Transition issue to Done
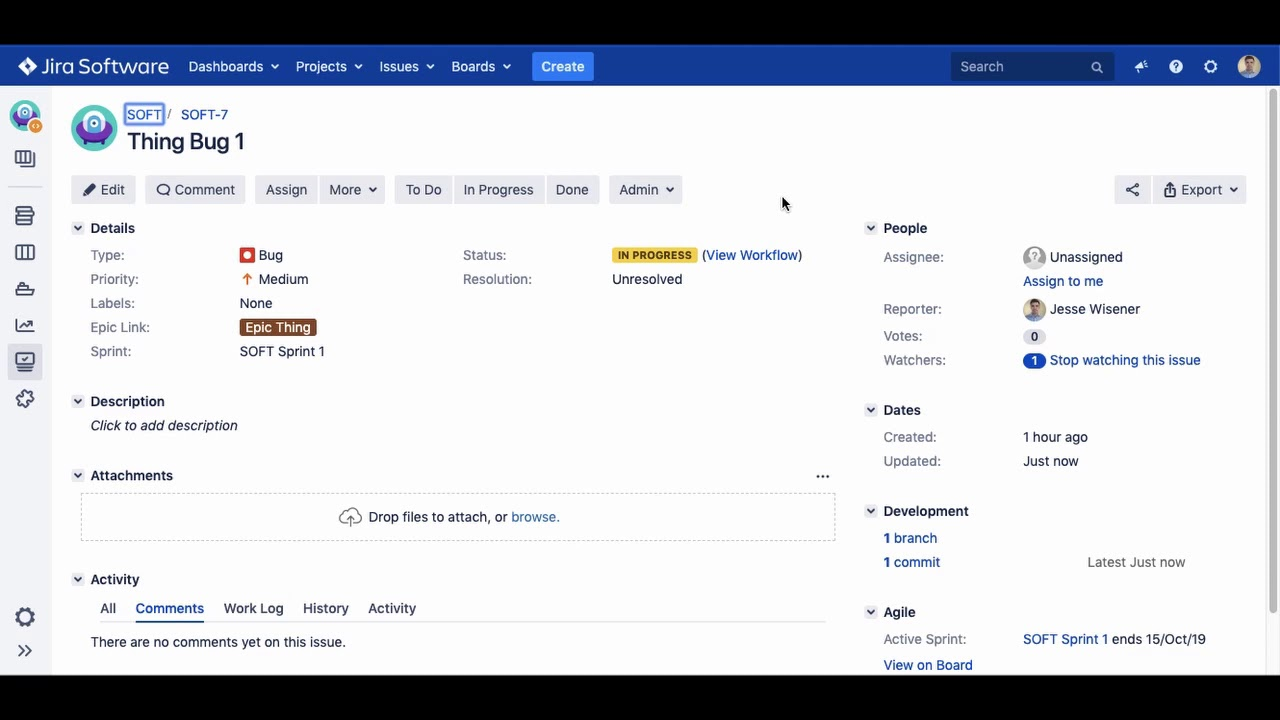The height and width of the screenshot is (720, 1280). point(572,190)
